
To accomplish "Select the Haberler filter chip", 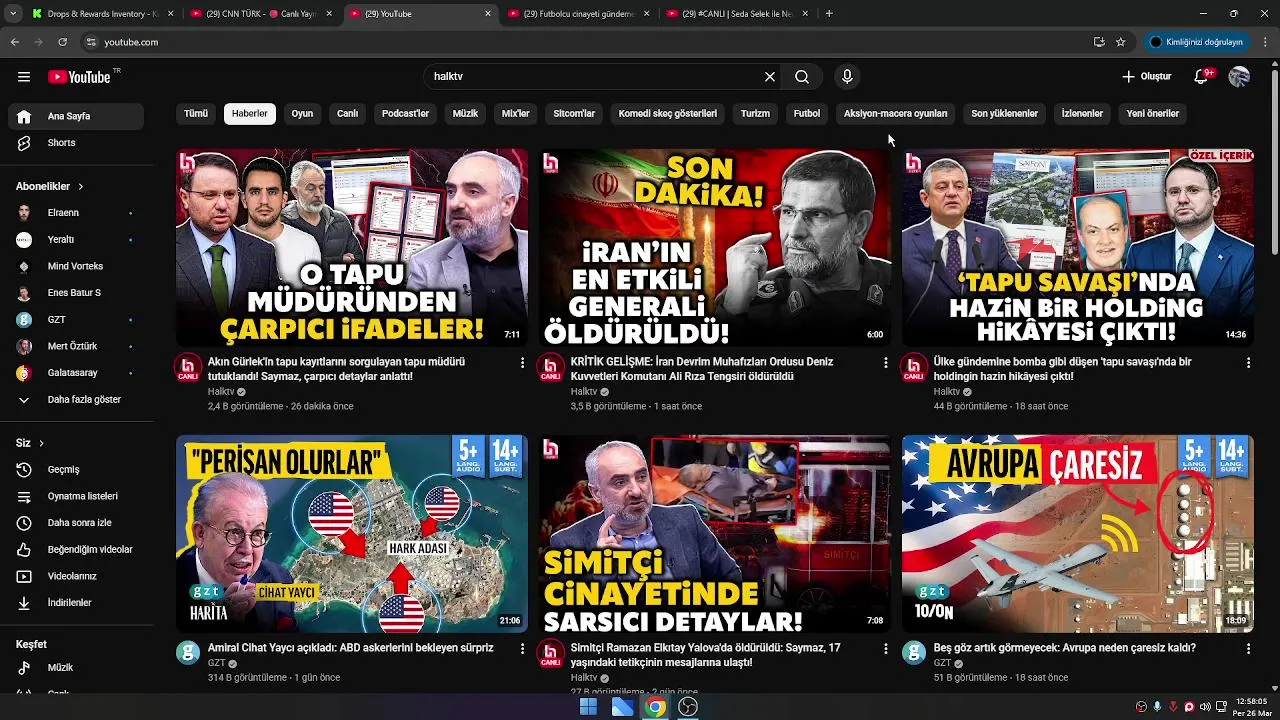I will click(250, 114).
